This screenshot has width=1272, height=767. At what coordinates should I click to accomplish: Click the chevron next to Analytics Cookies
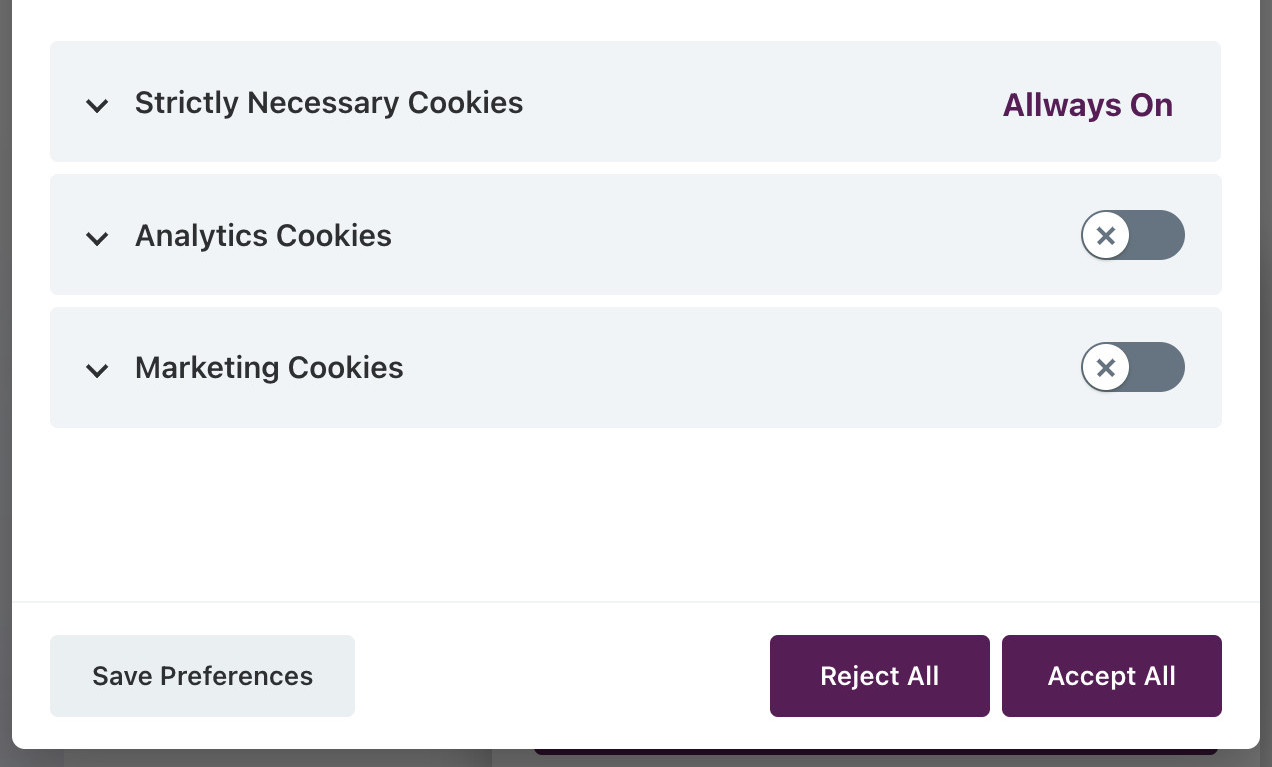point(97,238)
